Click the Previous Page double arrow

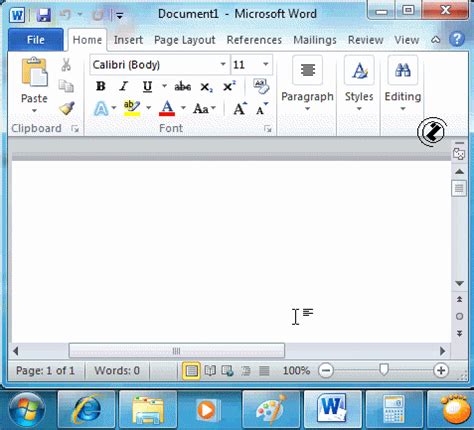(459, 299)
